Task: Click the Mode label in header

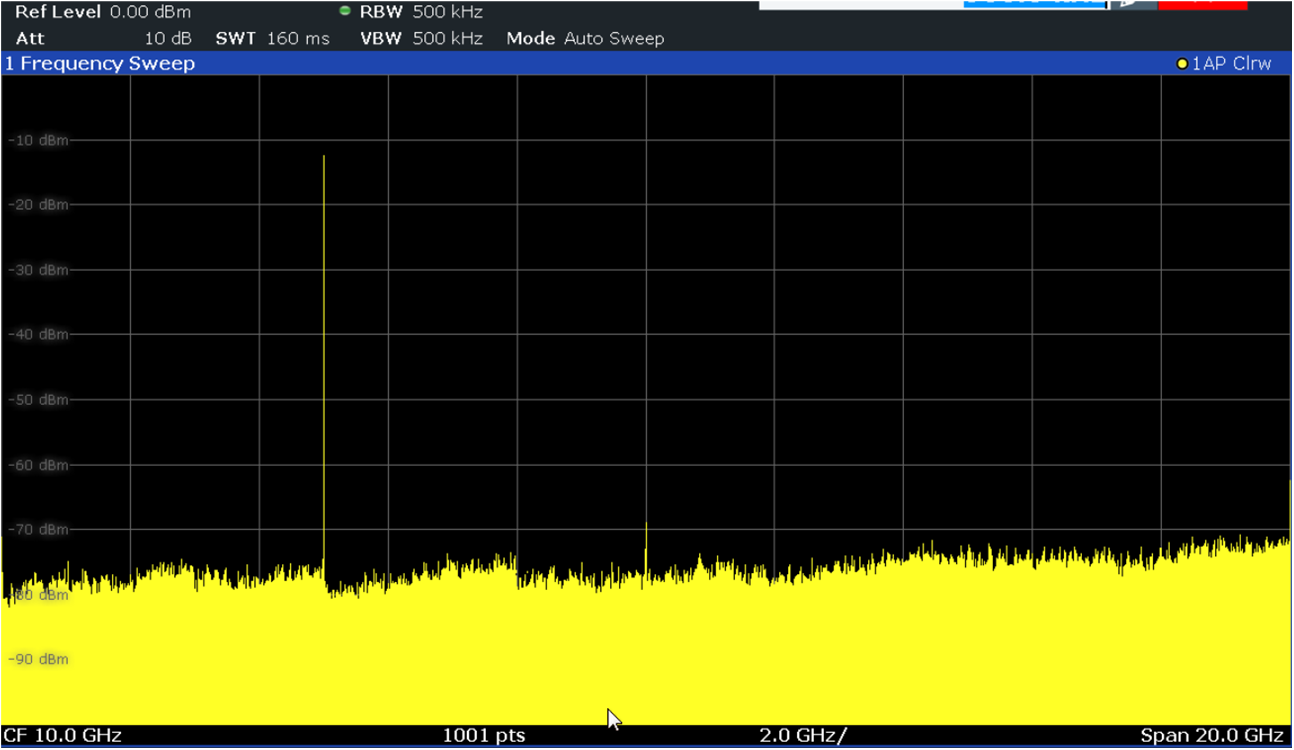Action: coord(530,38)
